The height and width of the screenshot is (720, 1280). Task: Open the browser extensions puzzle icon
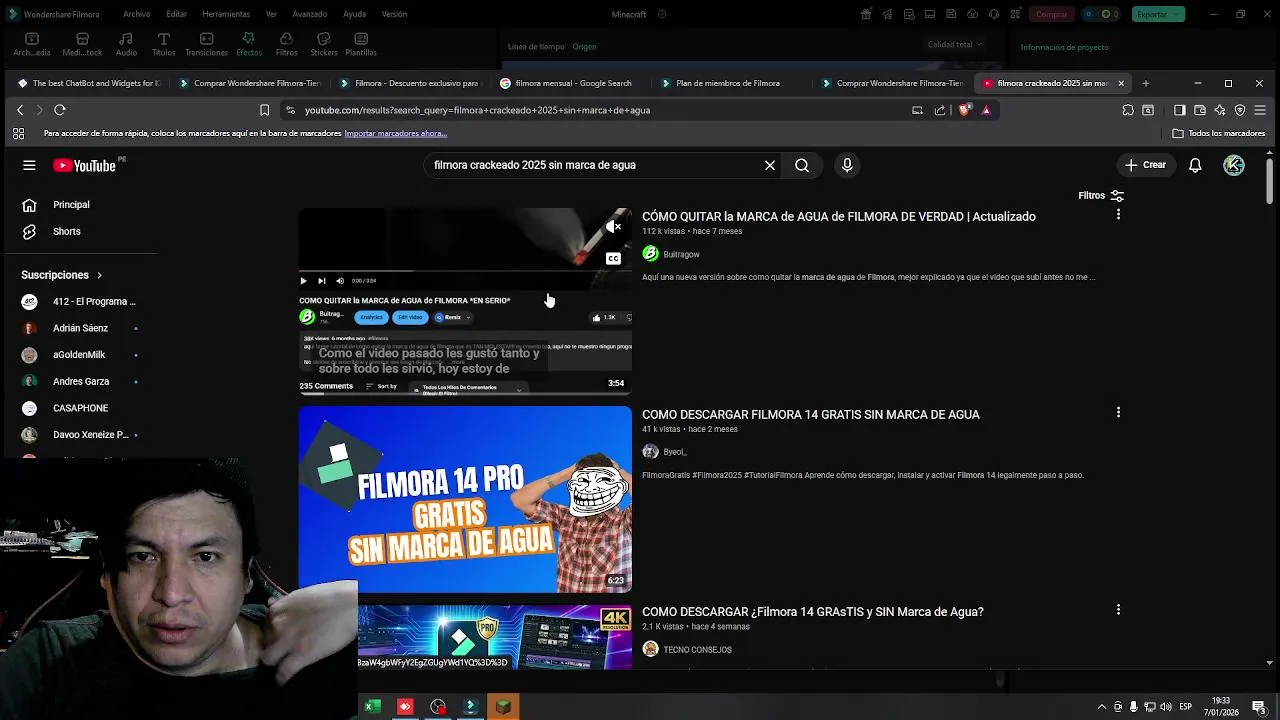coord(1128,110)
